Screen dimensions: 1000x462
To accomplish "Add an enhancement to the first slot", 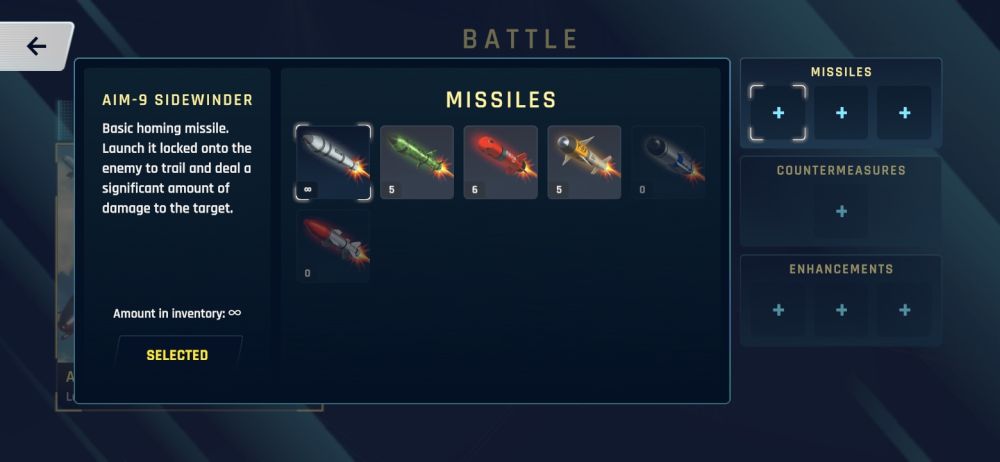I will click(x=778, y=310).
